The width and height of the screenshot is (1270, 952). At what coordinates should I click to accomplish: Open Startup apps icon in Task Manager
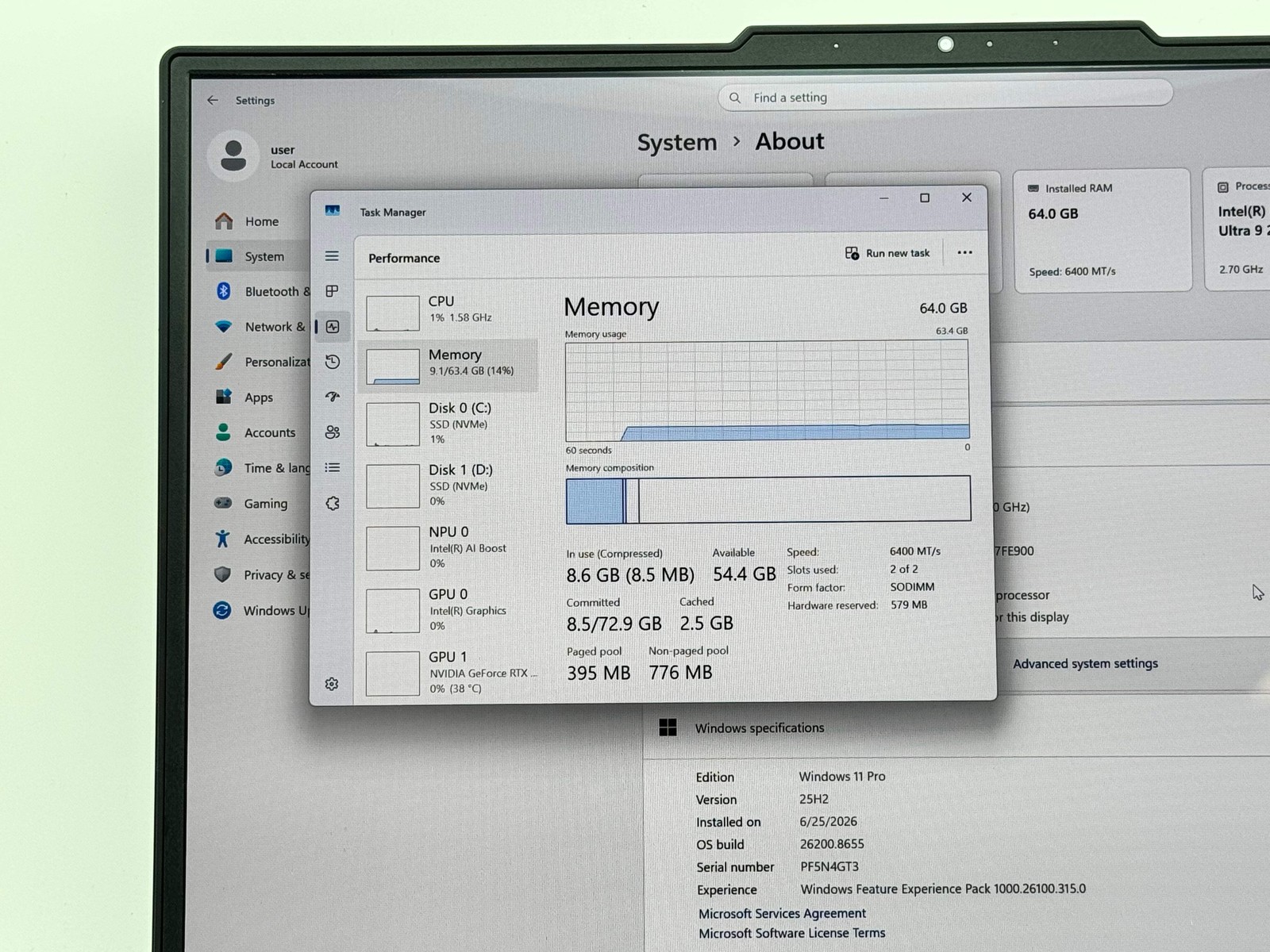333,397
